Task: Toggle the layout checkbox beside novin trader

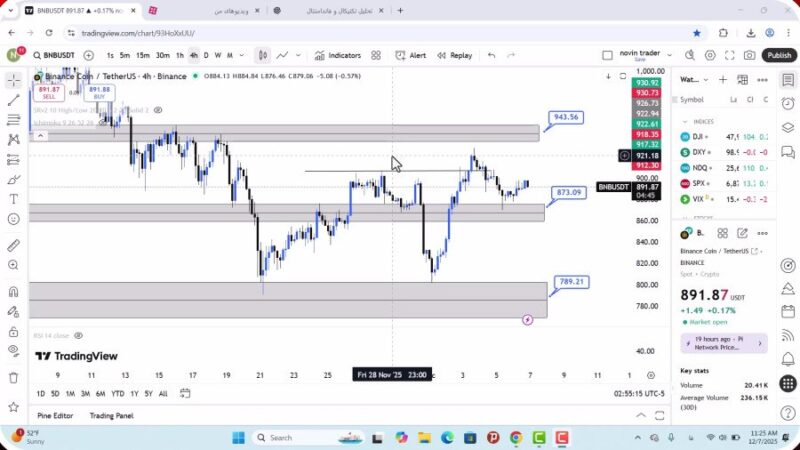Action: coord(607,55)
